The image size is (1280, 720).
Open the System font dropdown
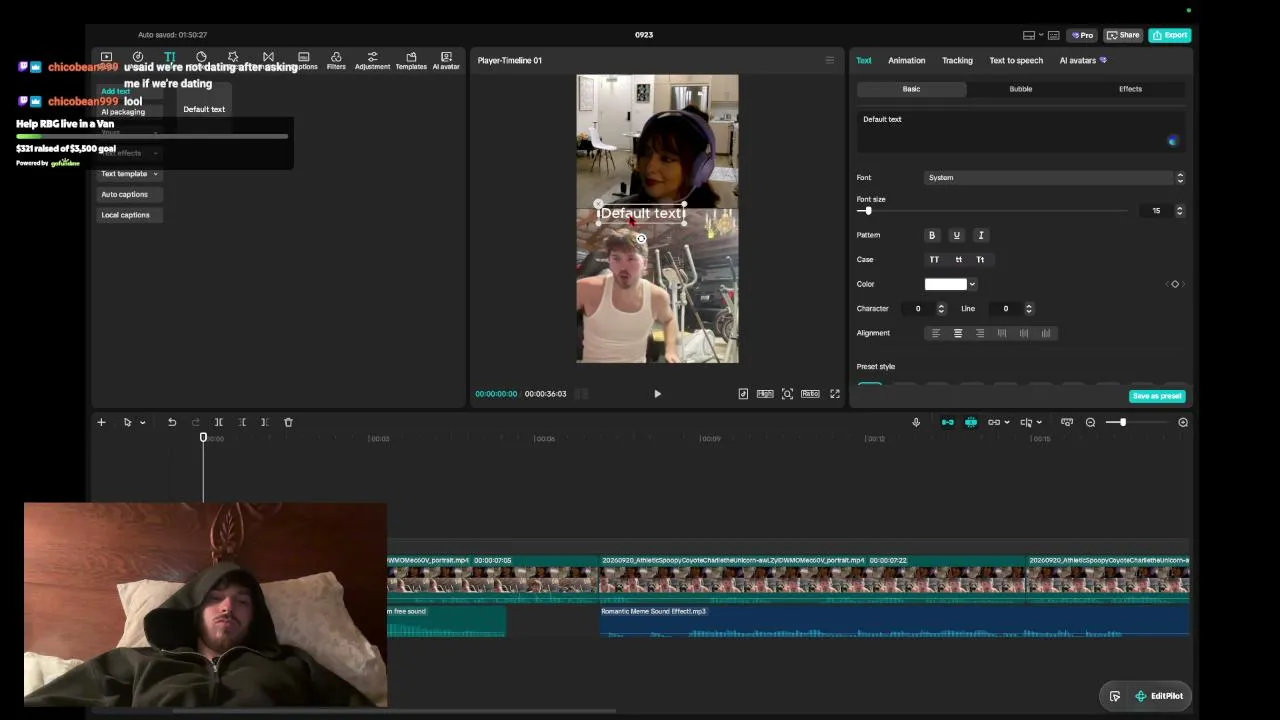1054,178
